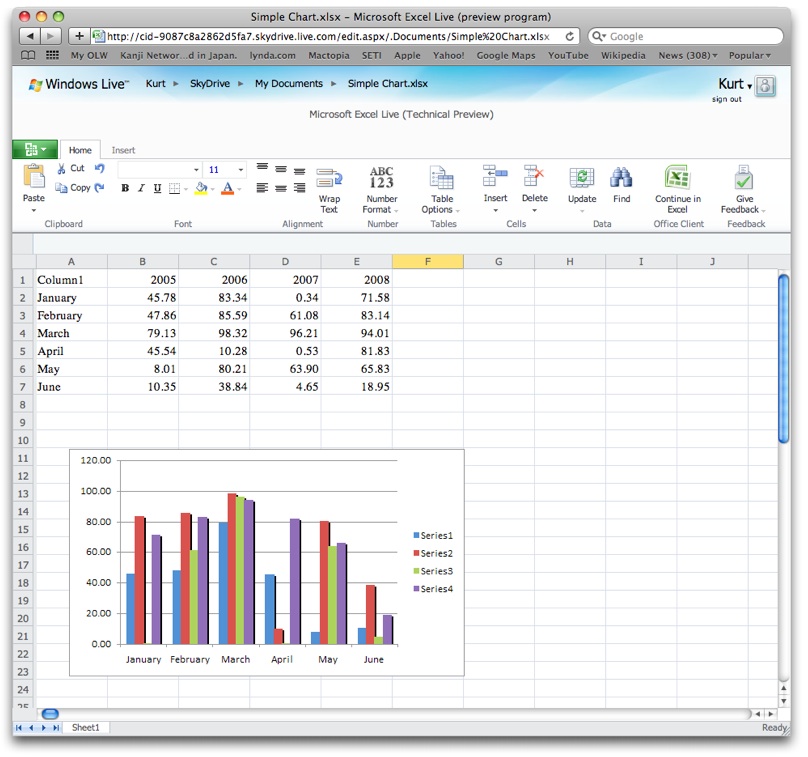Click the browser address bar URL

[328, 37]
